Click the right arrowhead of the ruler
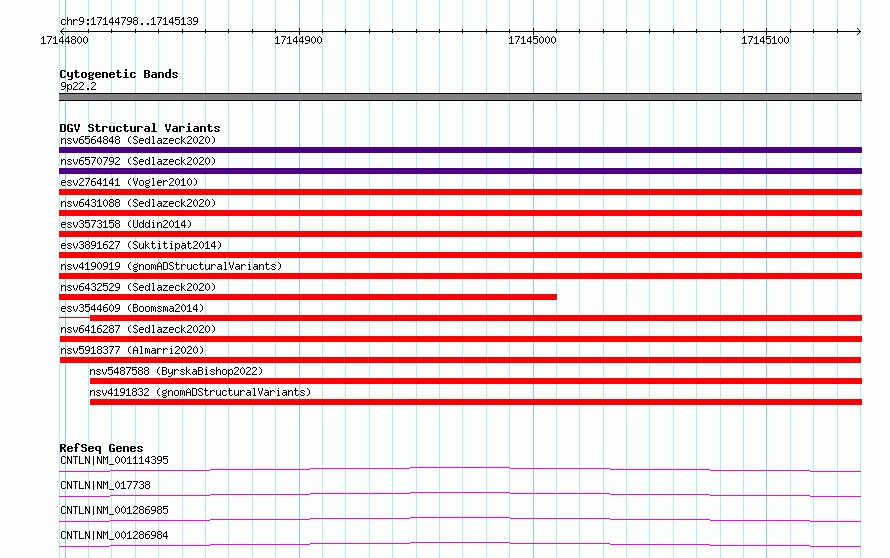This screenshot has width=890, height=558. [859, 31]
